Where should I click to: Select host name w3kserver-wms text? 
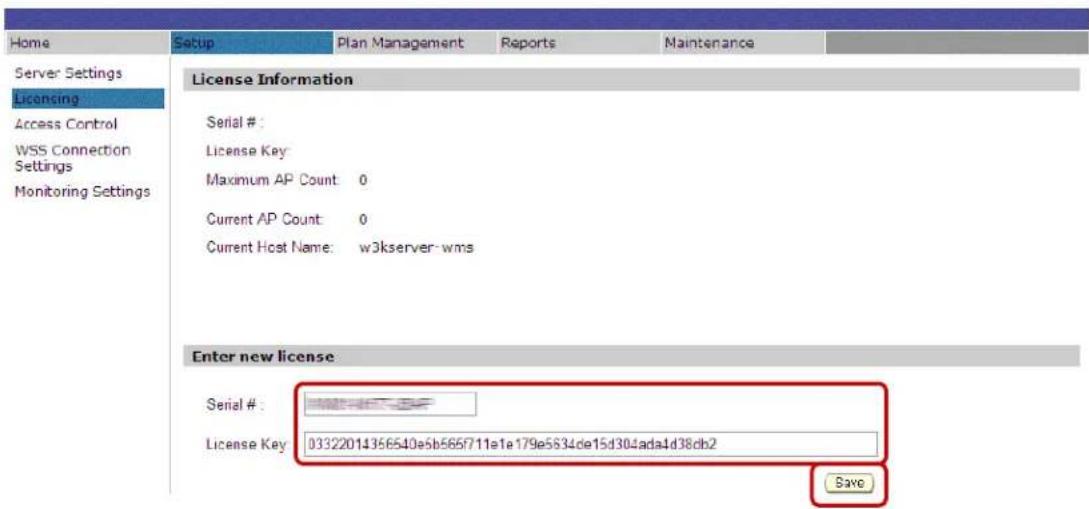pos(416,248)
